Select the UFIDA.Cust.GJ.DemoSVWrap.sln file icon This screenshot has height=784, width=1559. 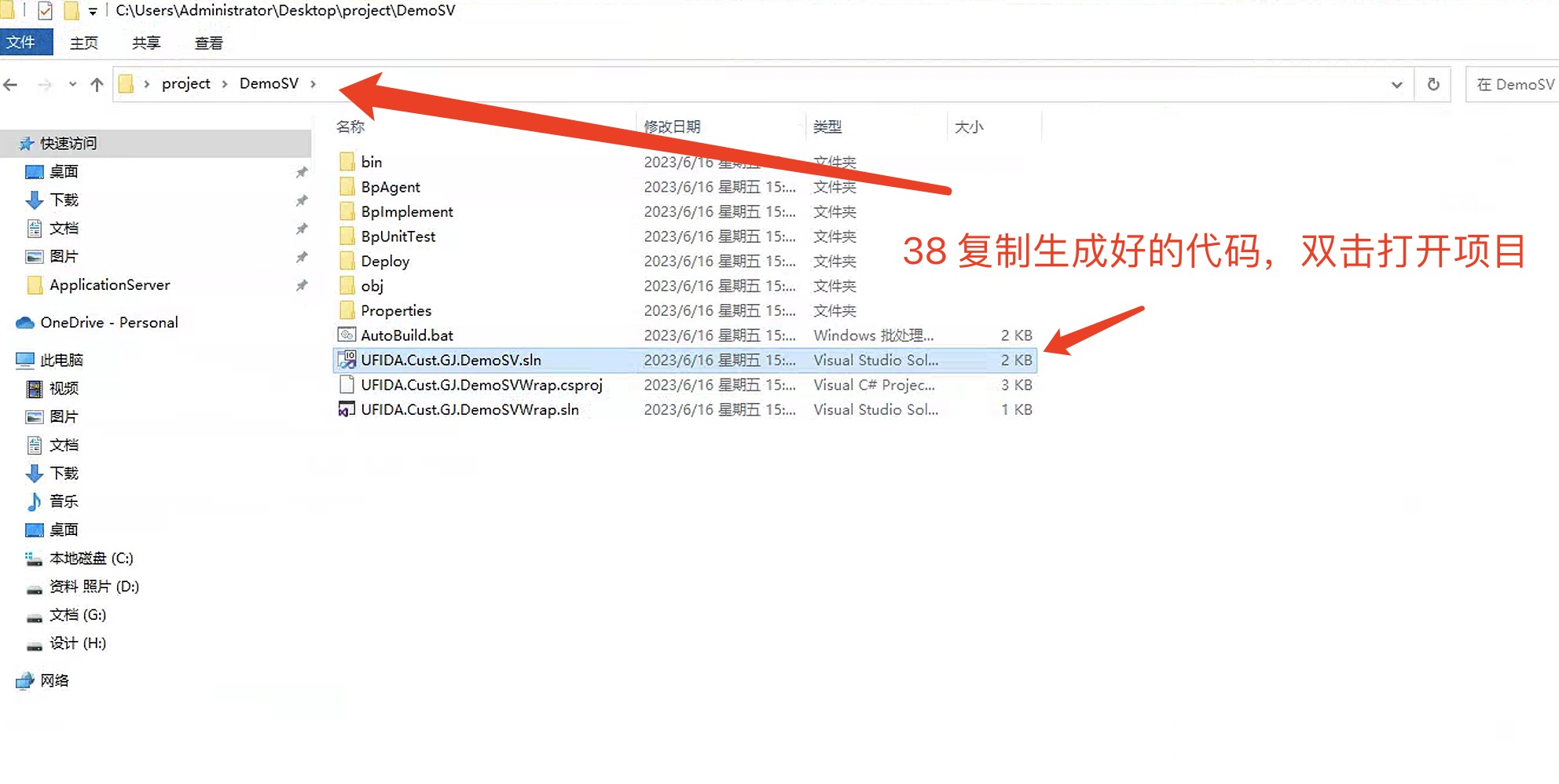[x=347, y=409]
